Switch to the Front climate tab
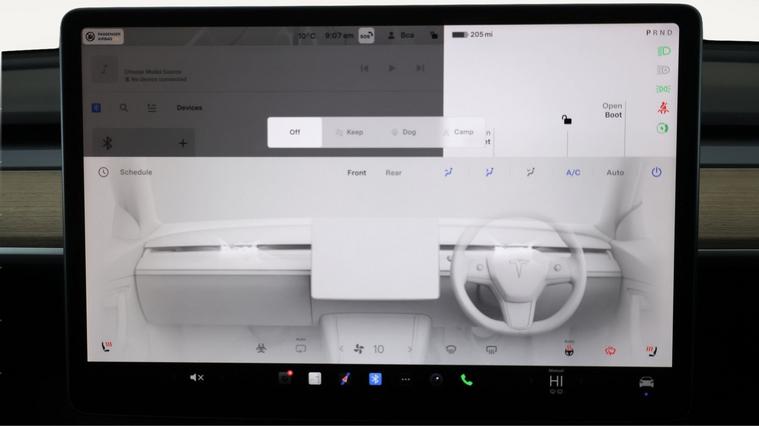 356,172
